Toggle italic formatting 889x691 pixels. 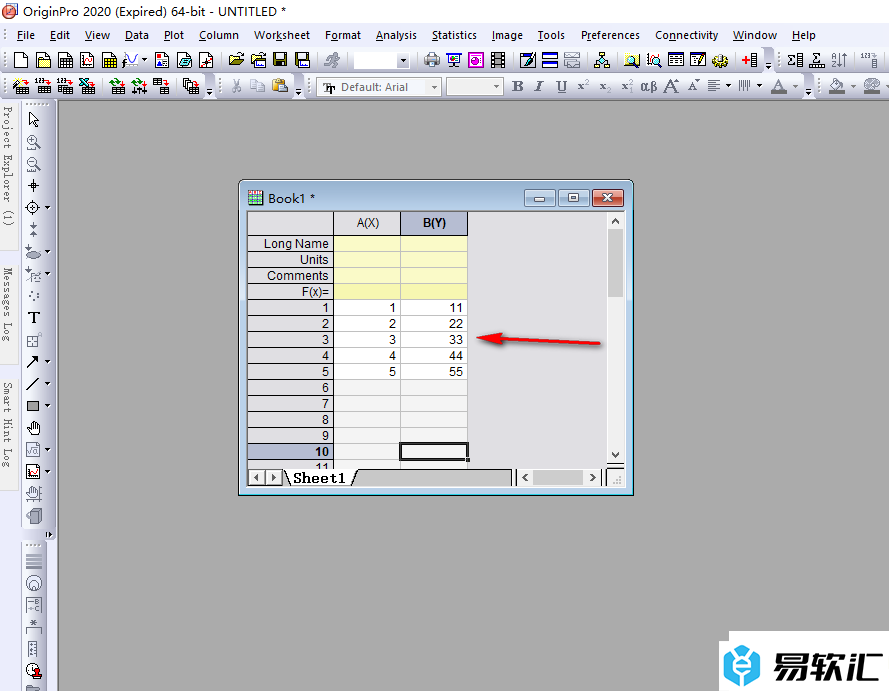tap(539, 86)
